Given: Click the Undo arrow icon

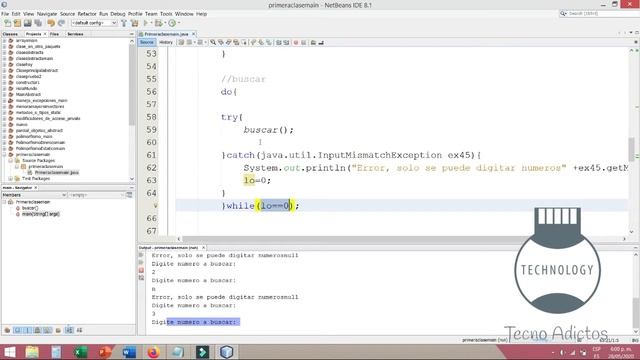Looking at the screenshot, I should [x=51, y=23].
